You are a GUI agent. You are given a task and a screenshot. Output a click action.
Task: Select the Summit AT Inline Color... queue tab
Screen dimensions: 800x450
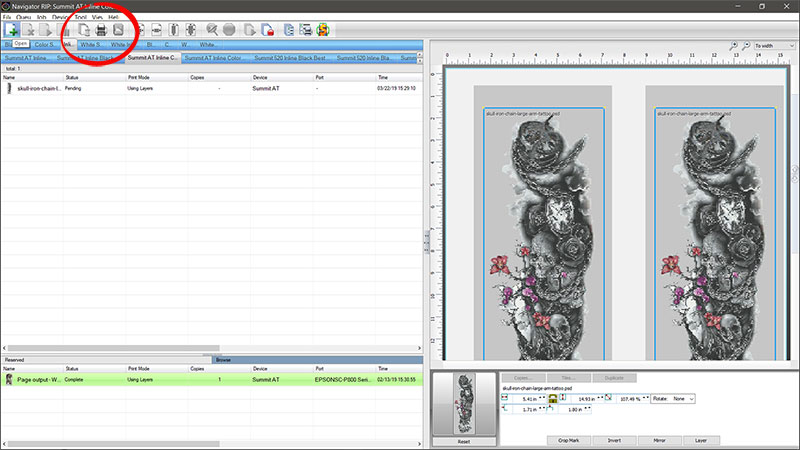tap(213, 58)
